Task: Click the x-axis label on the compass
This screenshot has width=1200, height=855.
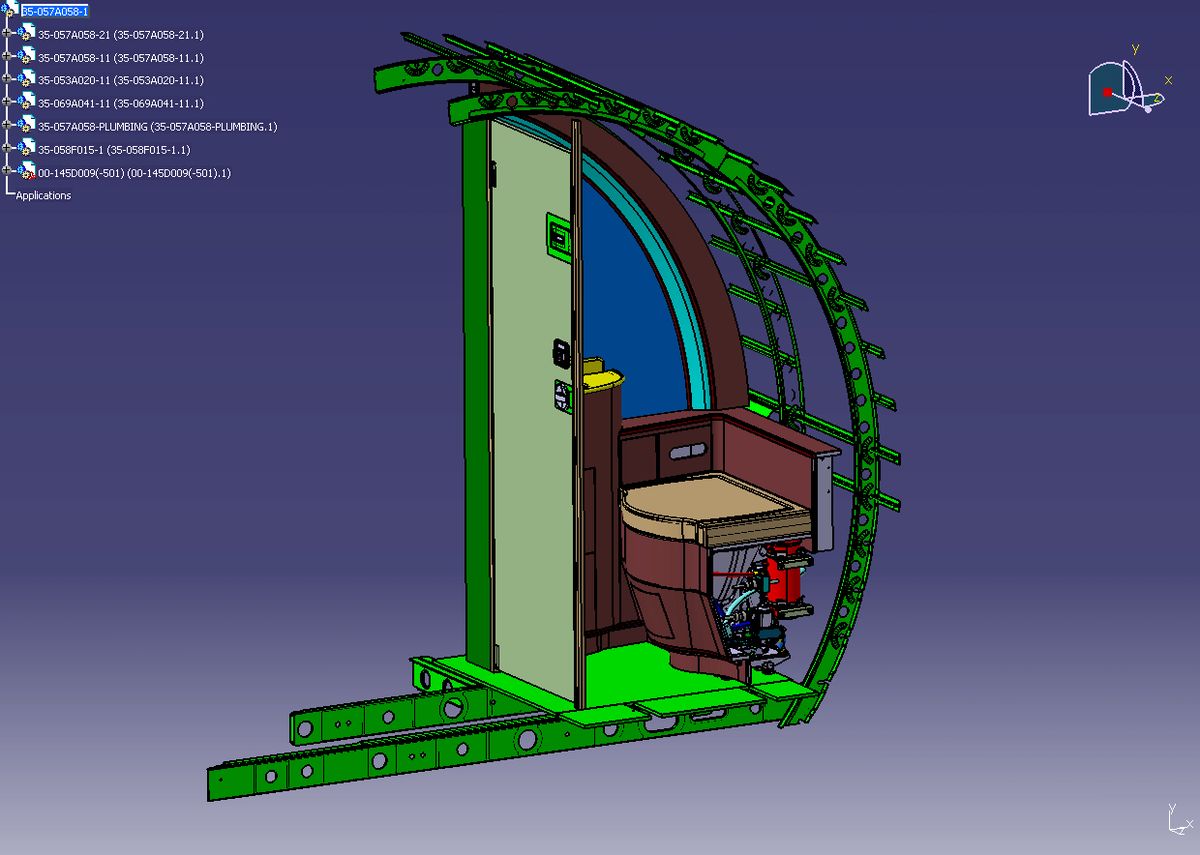Action: pyautogui.click(x=1168, y=80)
